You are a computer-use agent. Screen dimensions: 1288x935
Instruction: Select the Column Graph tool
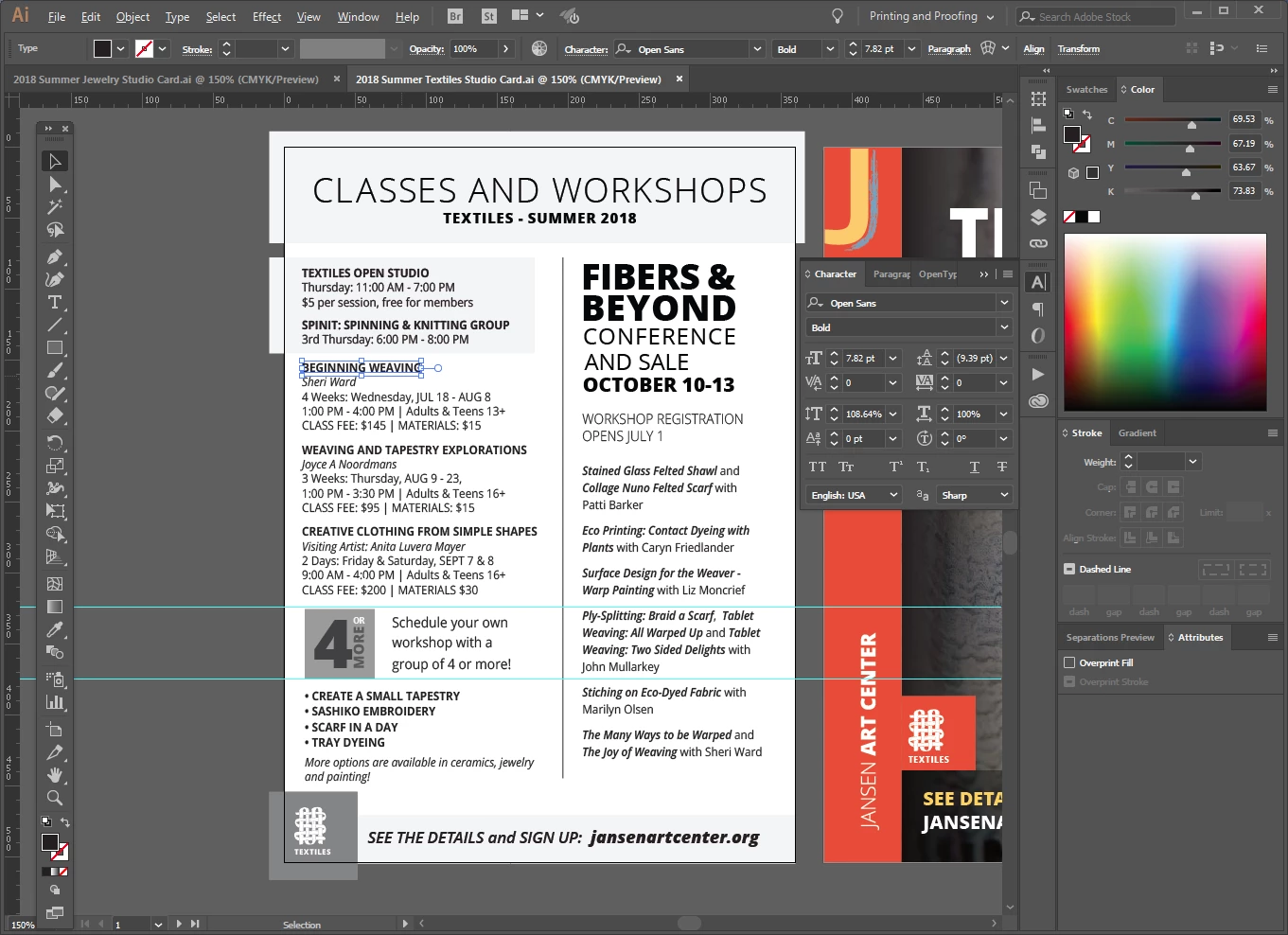(x=55, y=702)
